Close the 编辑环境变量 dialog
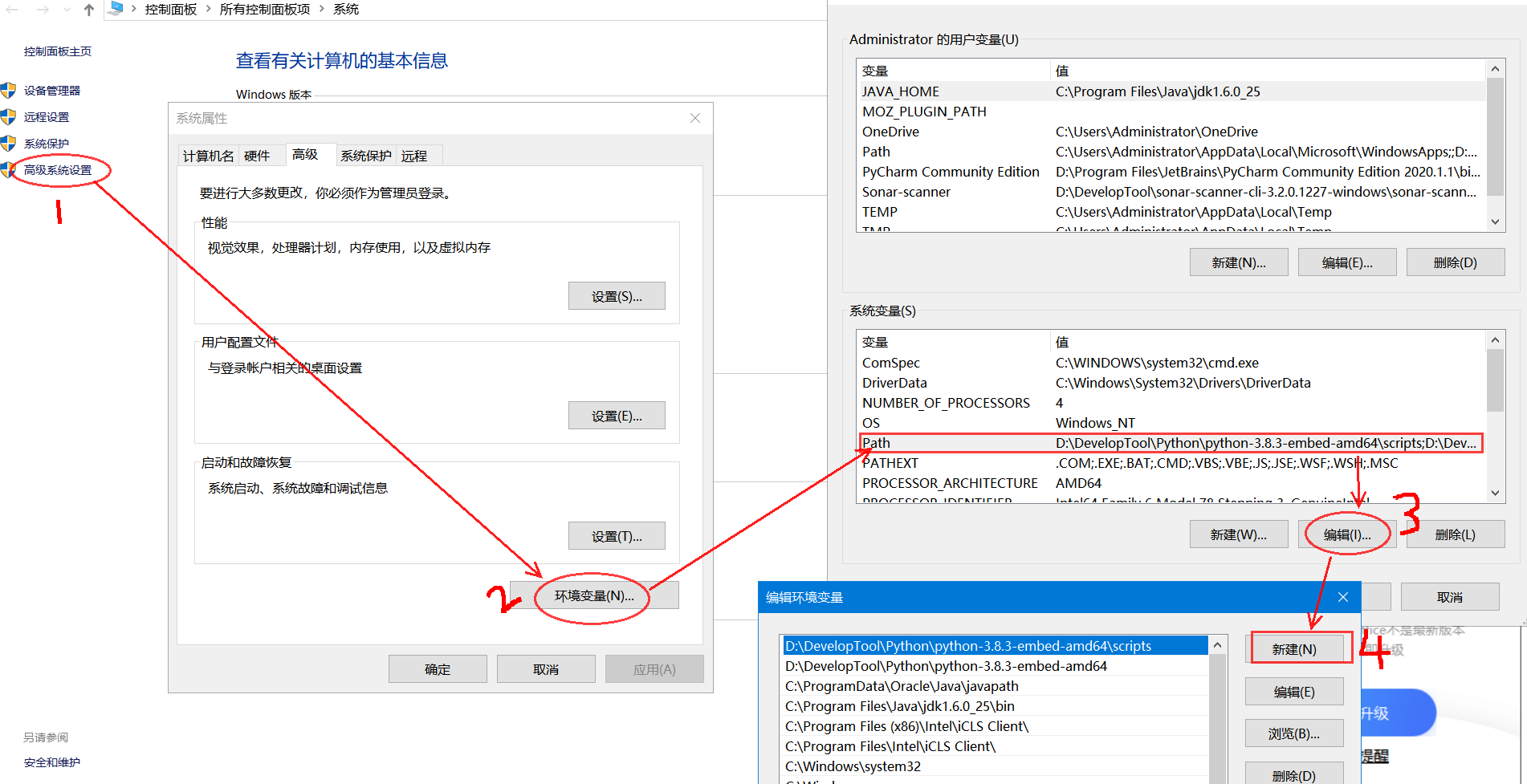 click(x=1343, y=597)
